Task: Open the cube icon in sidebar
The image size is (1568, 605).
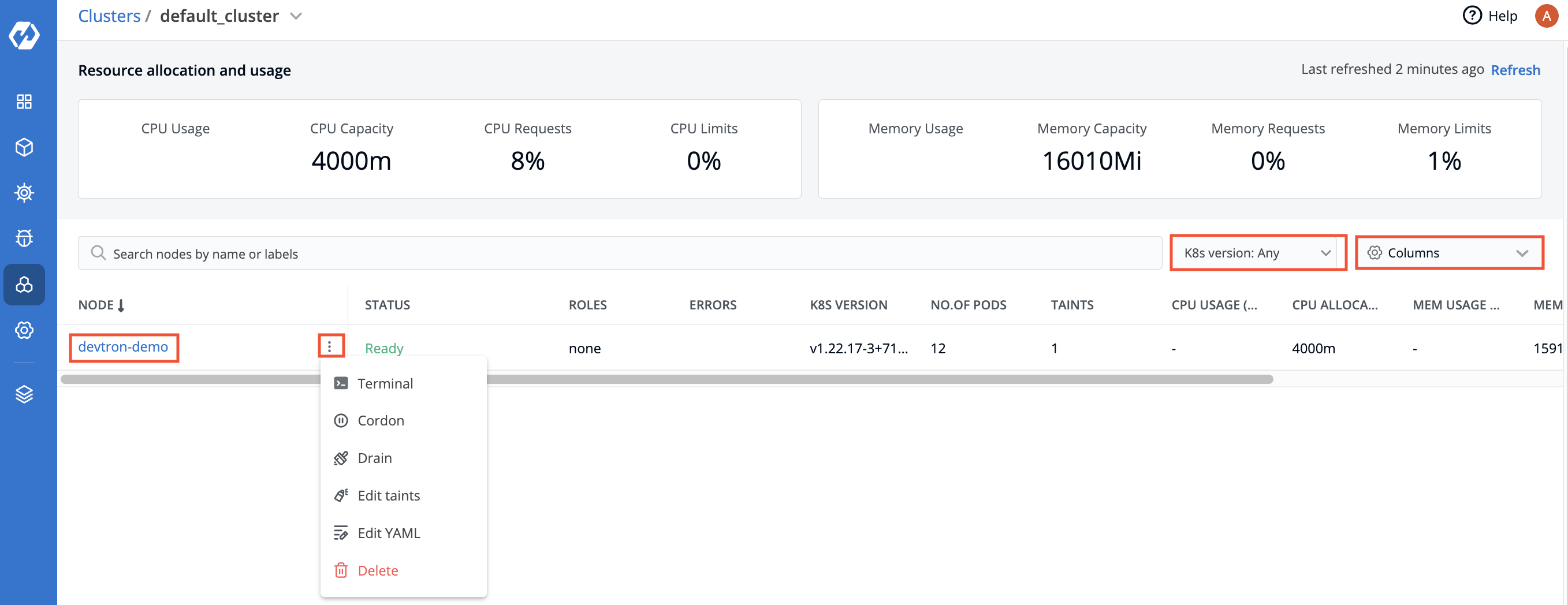Action: tap(24, 147)
